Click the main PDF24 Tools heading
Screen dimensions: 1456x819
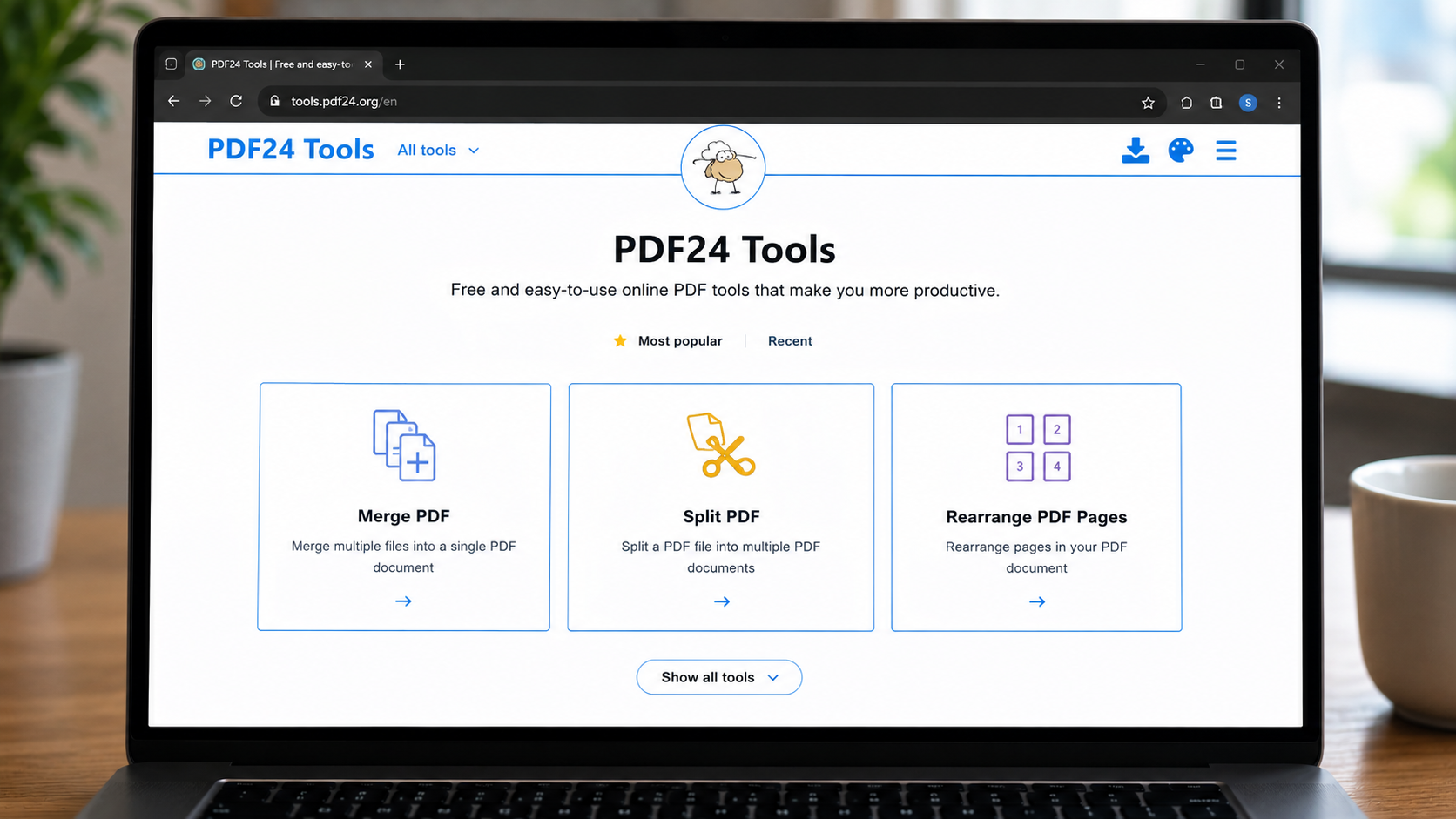click(725, 250)
